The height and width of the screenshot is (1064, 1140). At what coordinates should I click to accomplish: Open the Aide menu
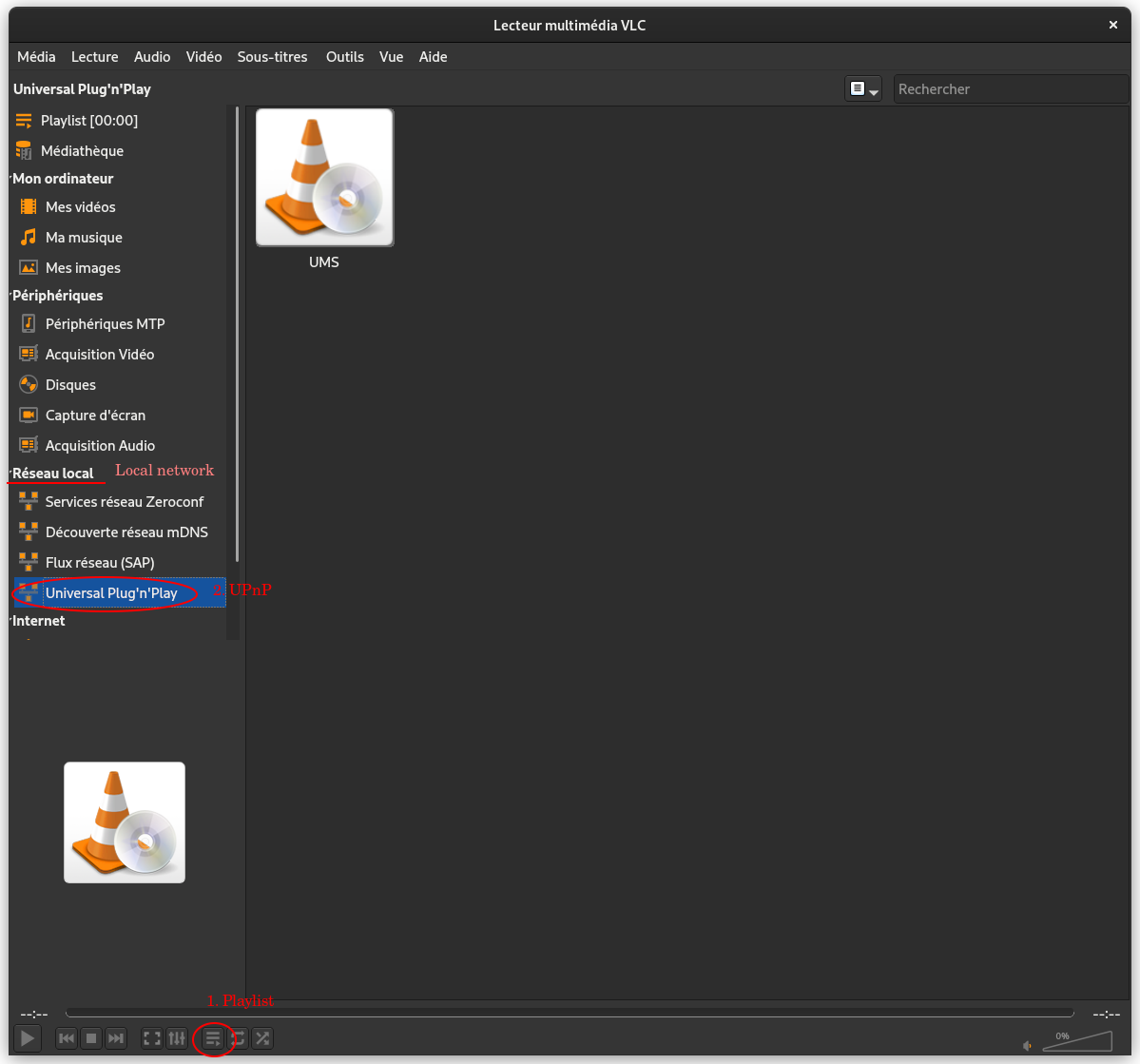(x=433, y=57)
